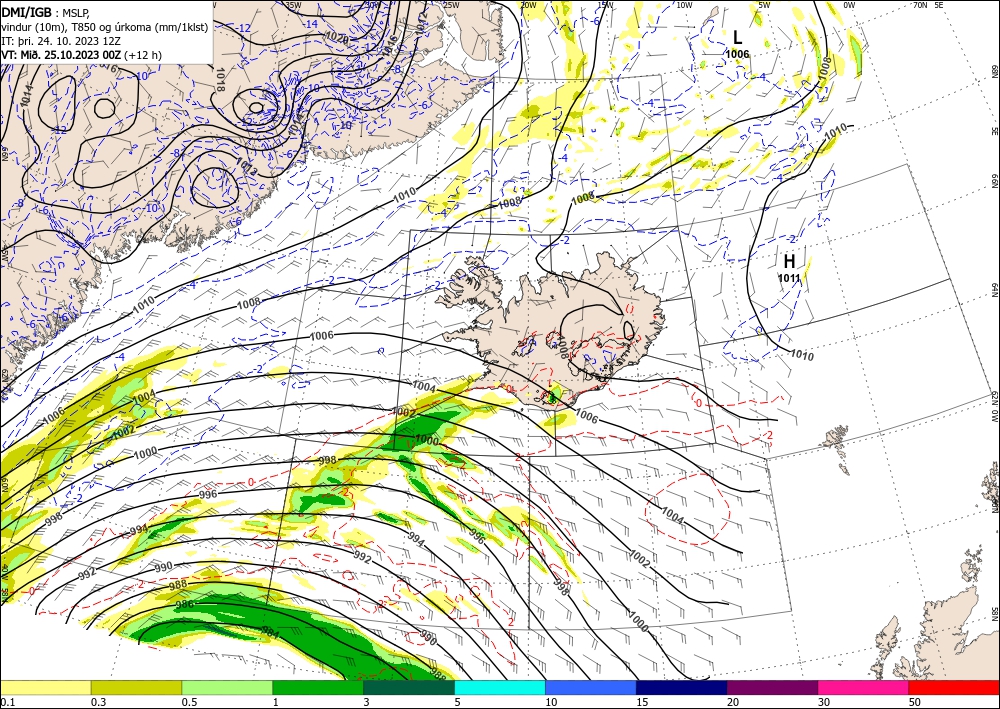Click the '50' legend scale value
The height and width of the screenshot is (709, 1000).
coord(915,702)
